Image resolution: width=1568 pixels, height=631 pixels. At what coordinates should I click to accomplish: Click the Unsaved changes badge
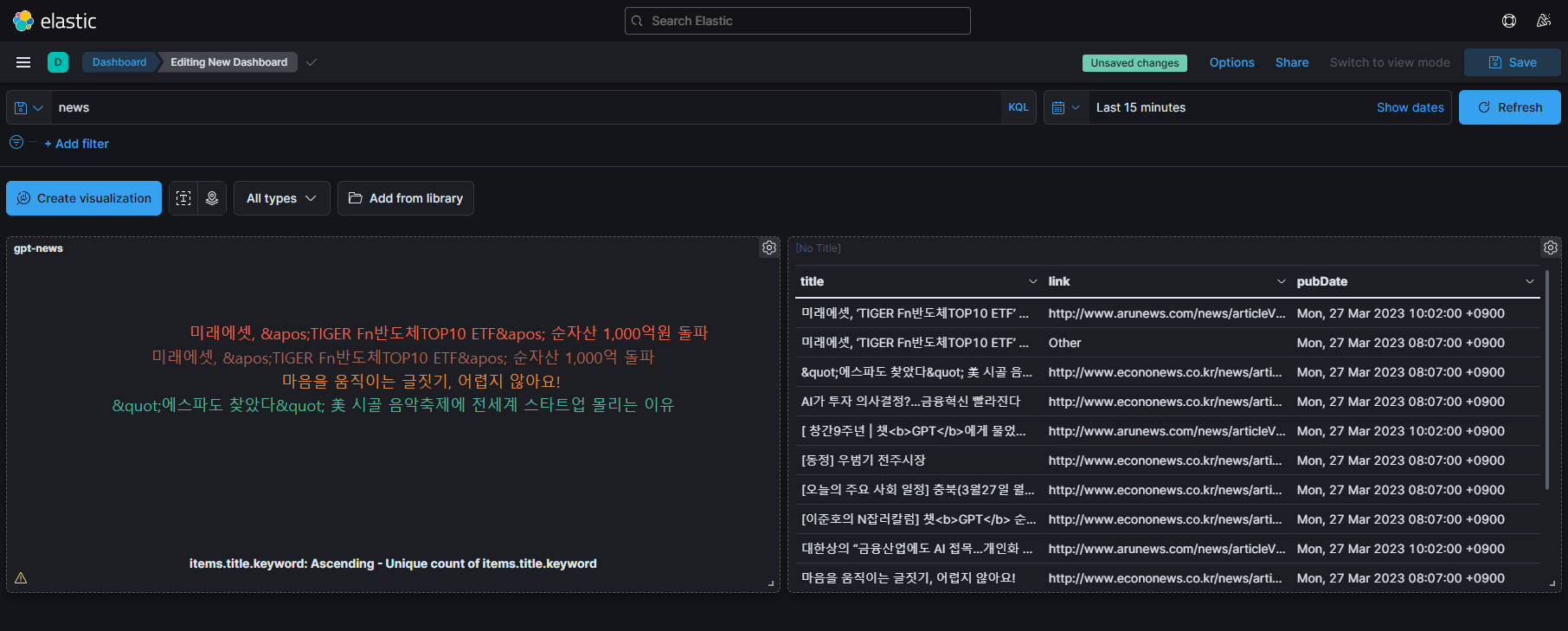point(1134,63)
